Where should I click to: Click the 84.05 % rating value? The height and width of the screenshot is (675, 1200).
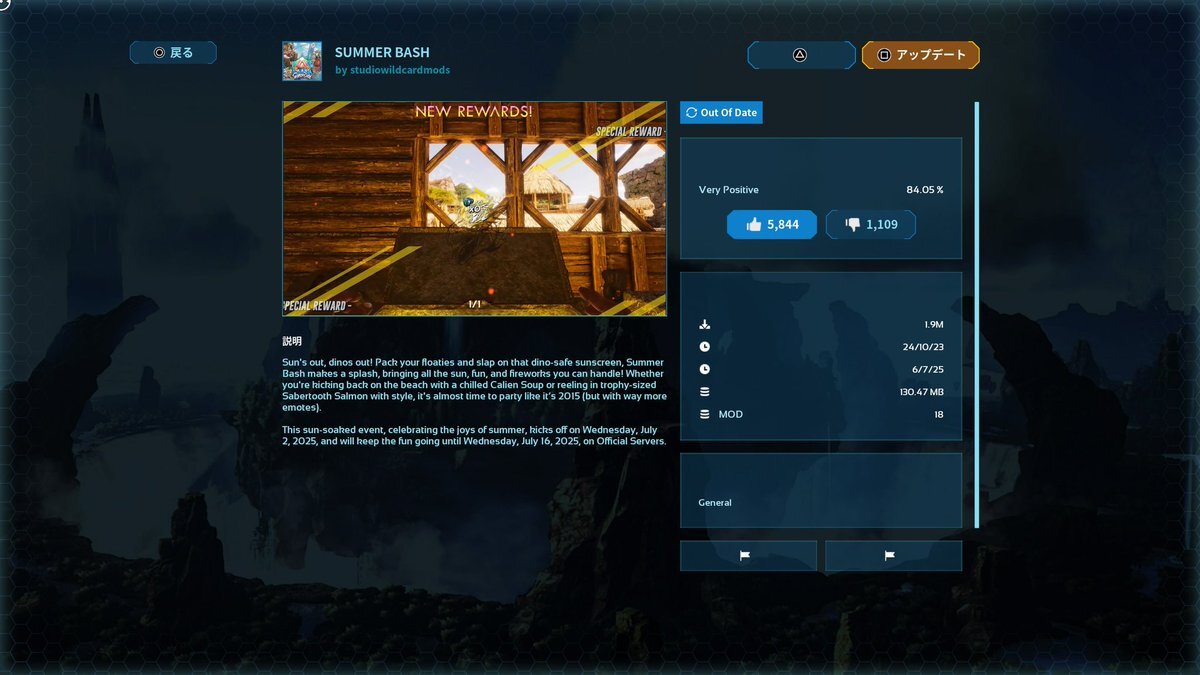pyautogui.click(x=925, y=190)
